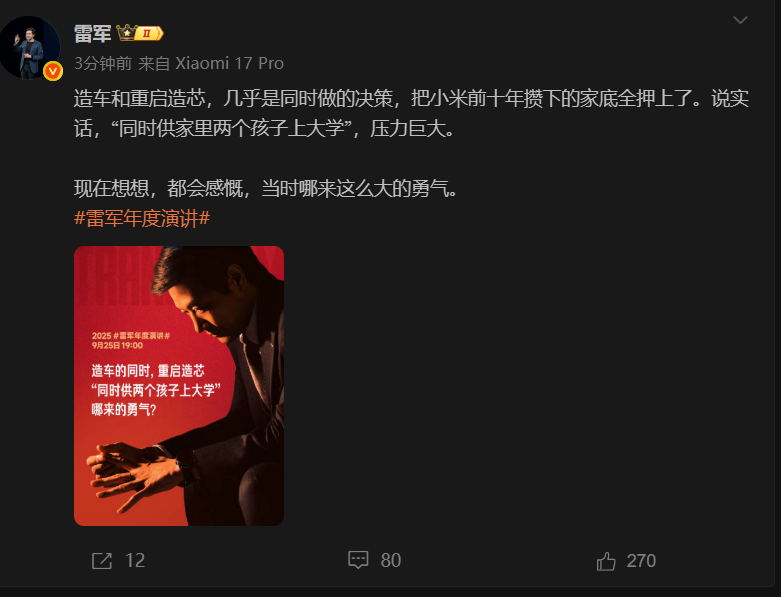Click the crown membership badge icon

click(x=127, y=33)
